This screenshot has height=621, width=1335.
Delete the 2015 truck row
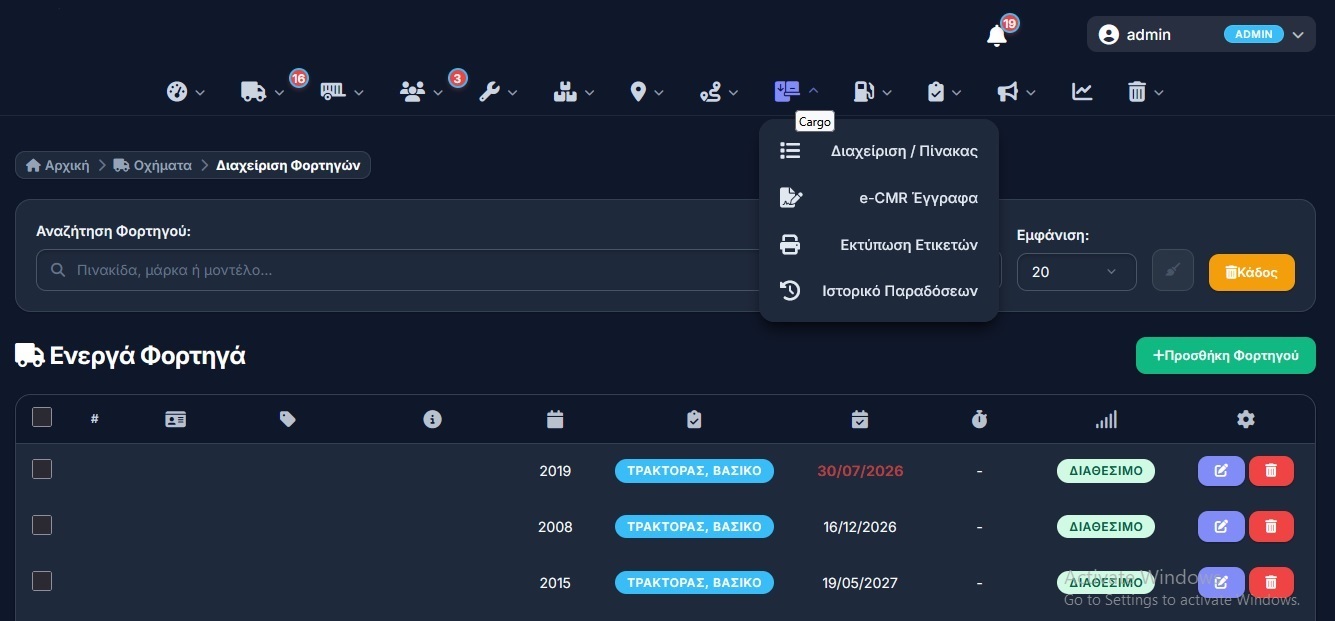[1271, 582]
